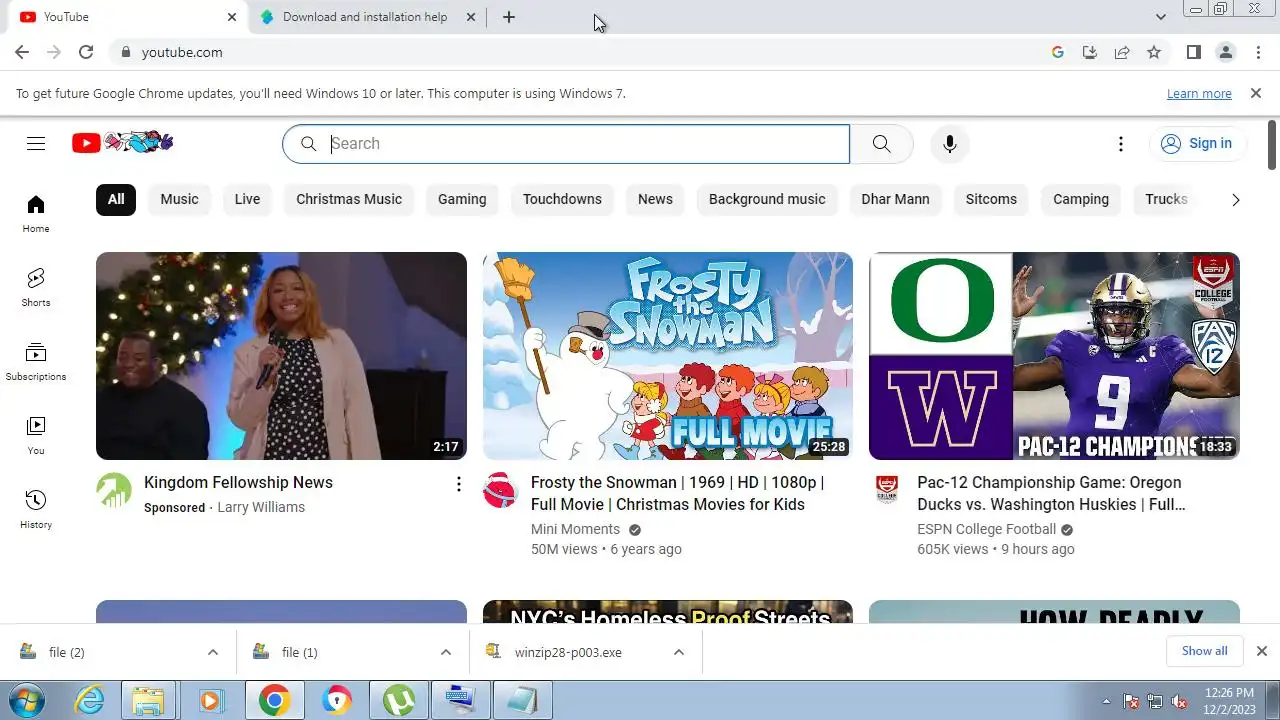Click the install app icon in the address bar
Viewport: 1280px width, 720px height.
coord(1090,52)
